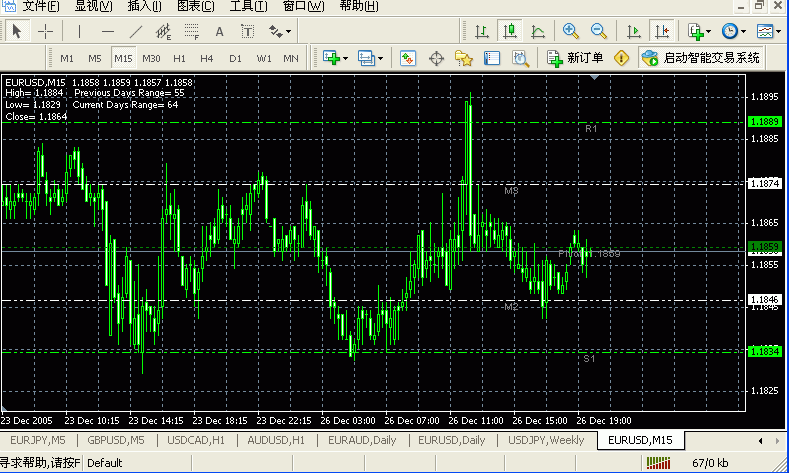Switch to the EURUSD,Daily chart tab

coord(451,440)
